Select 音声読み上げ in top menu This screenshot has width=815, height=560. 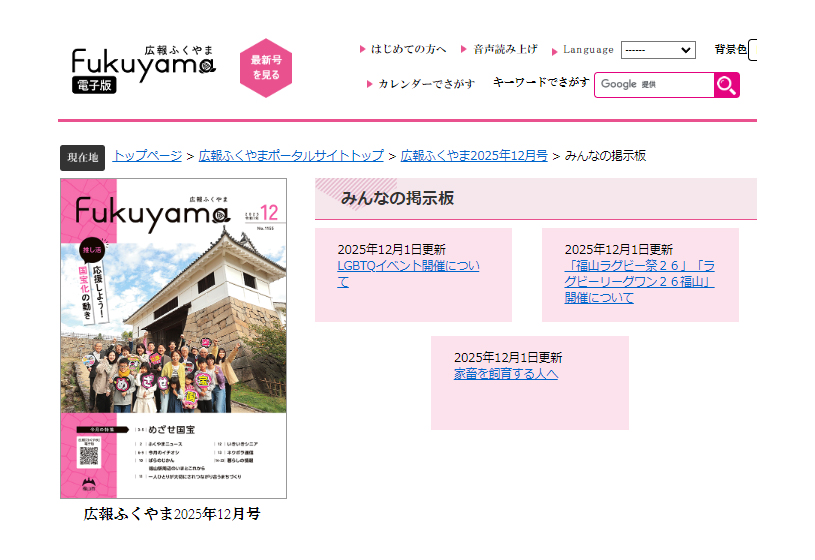point(505,49)
